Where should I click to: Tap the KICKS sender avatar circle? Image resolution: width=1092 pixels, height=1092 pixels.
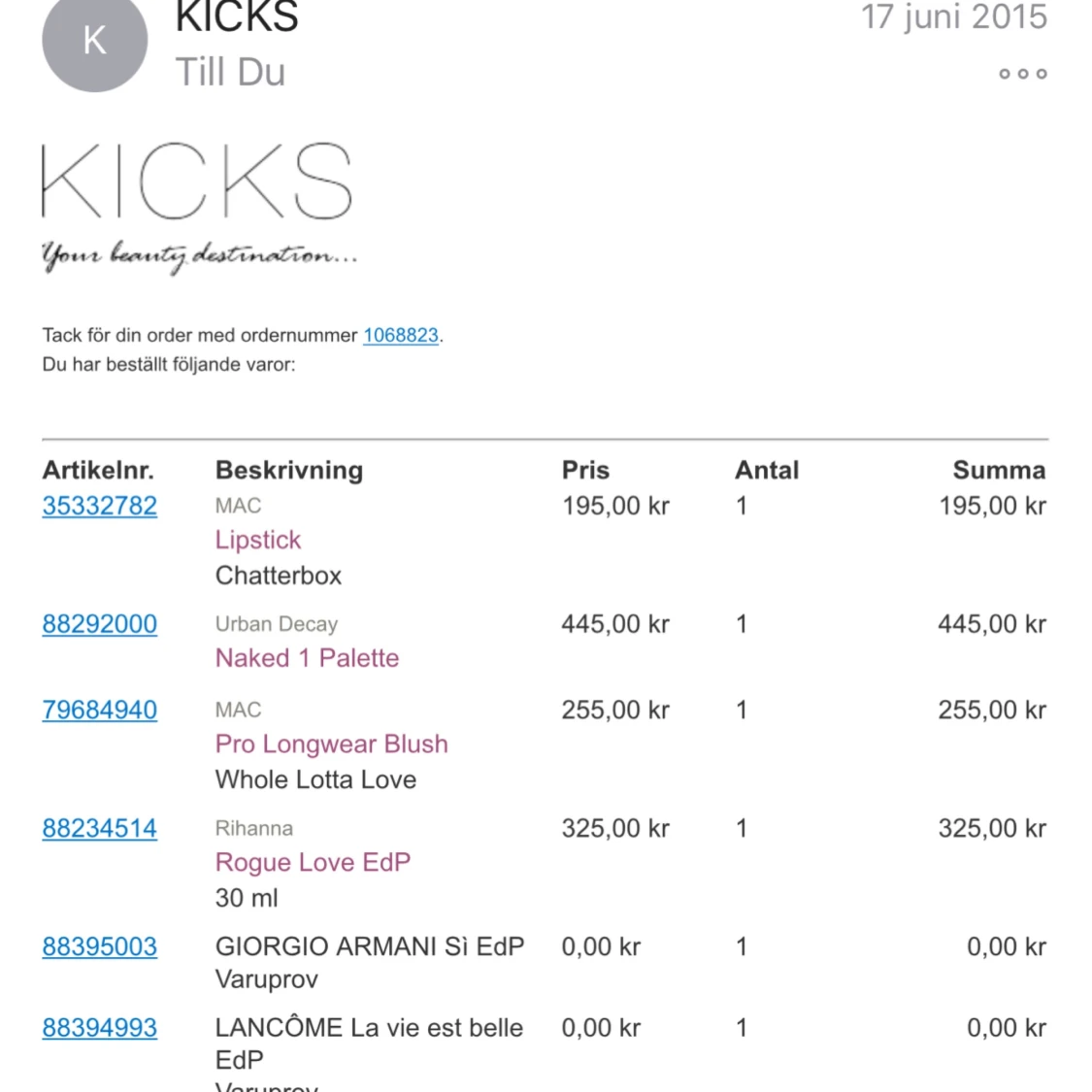coord(94,41)
